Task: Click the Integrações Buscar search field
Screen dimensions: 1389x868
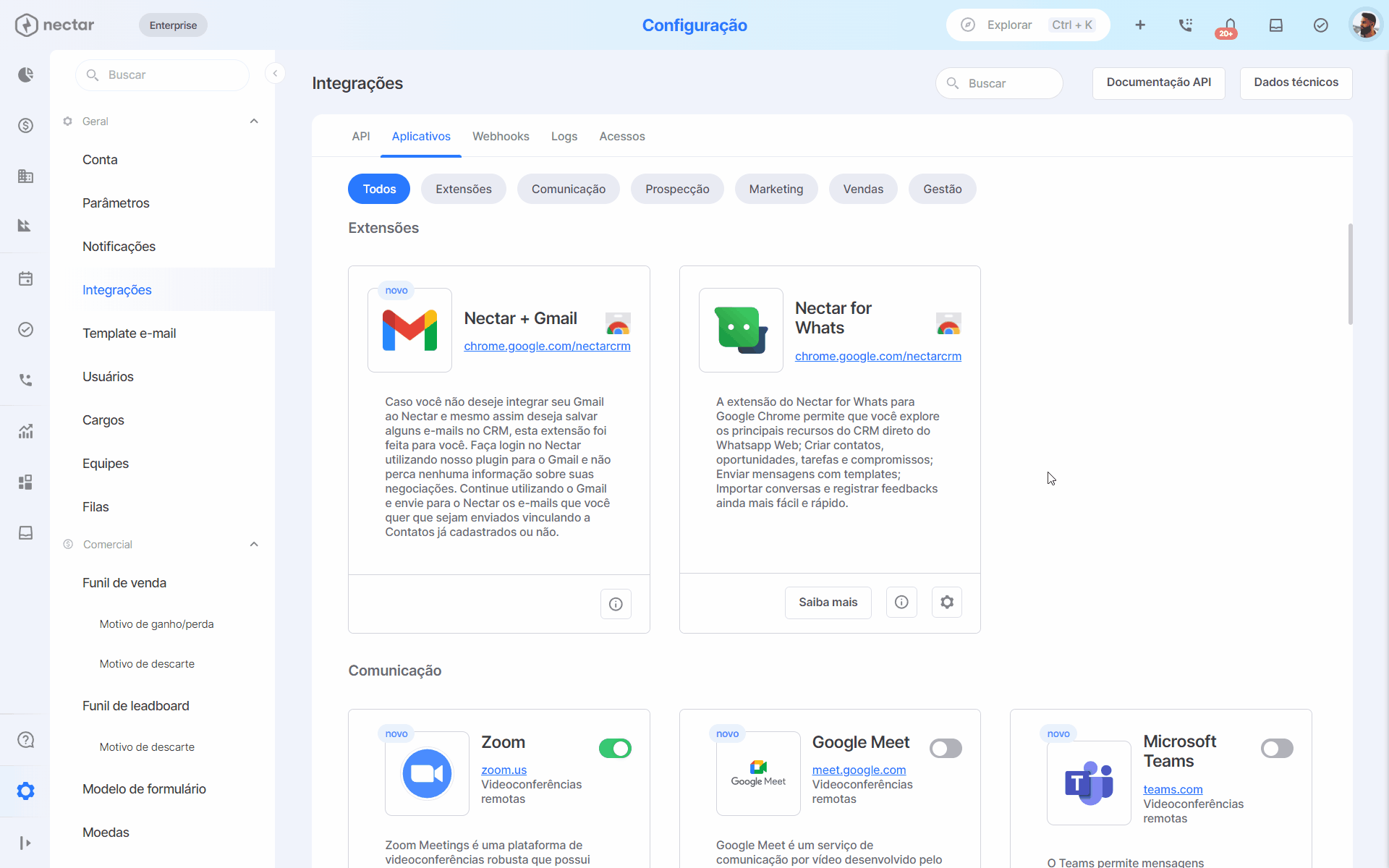Action: [999, 83]
